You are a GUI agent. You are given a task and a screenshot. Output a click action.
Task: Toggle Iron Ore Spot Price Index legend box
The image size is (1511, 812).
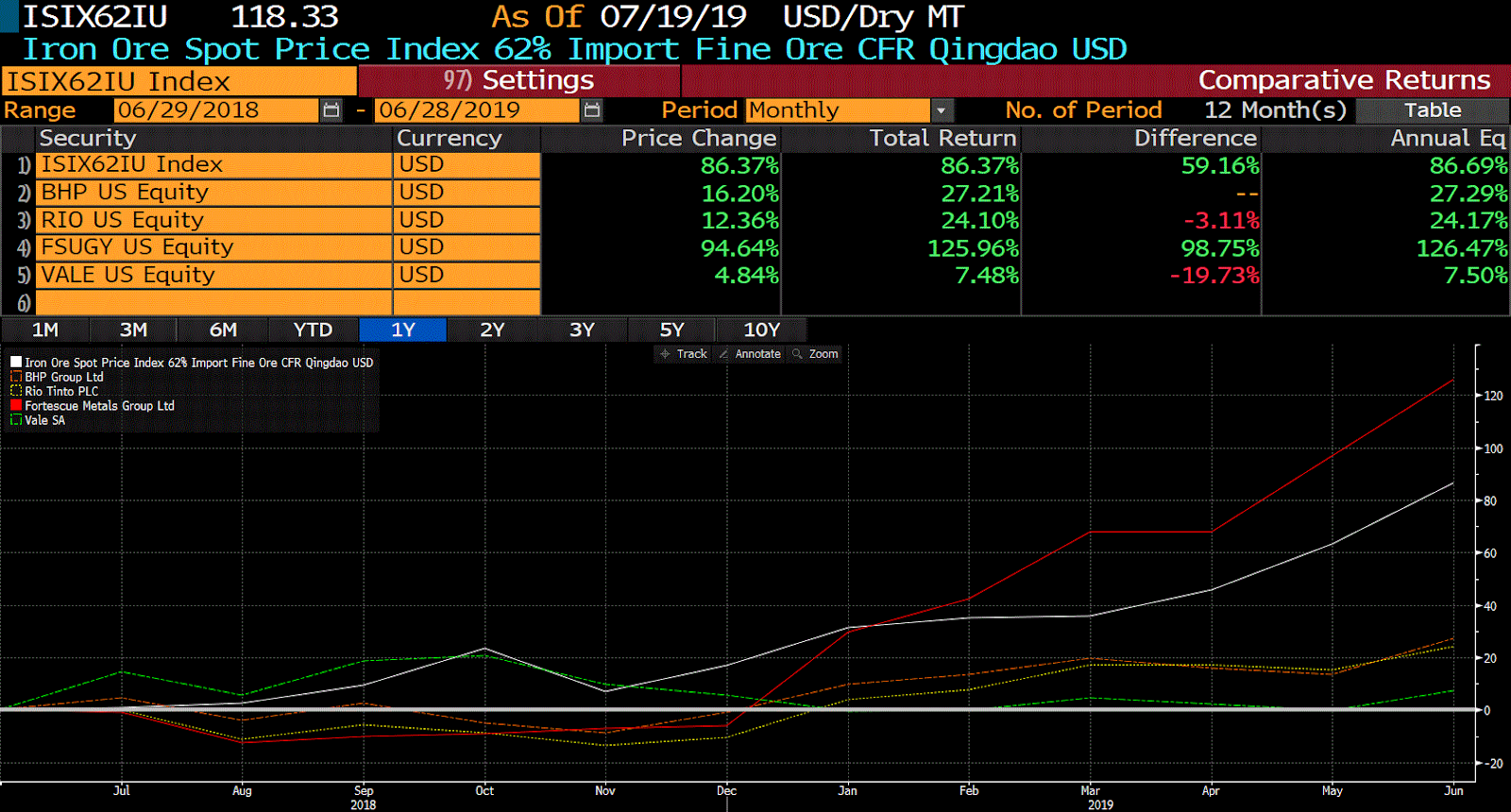tap(16, 362)
